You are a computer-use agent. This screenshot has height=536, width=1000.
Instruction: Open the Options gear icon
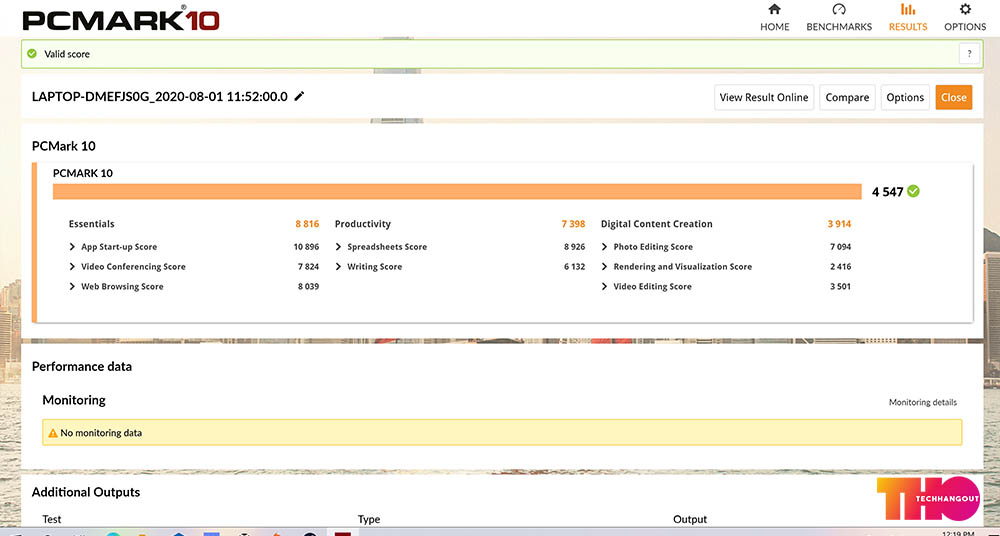point(965,10)
